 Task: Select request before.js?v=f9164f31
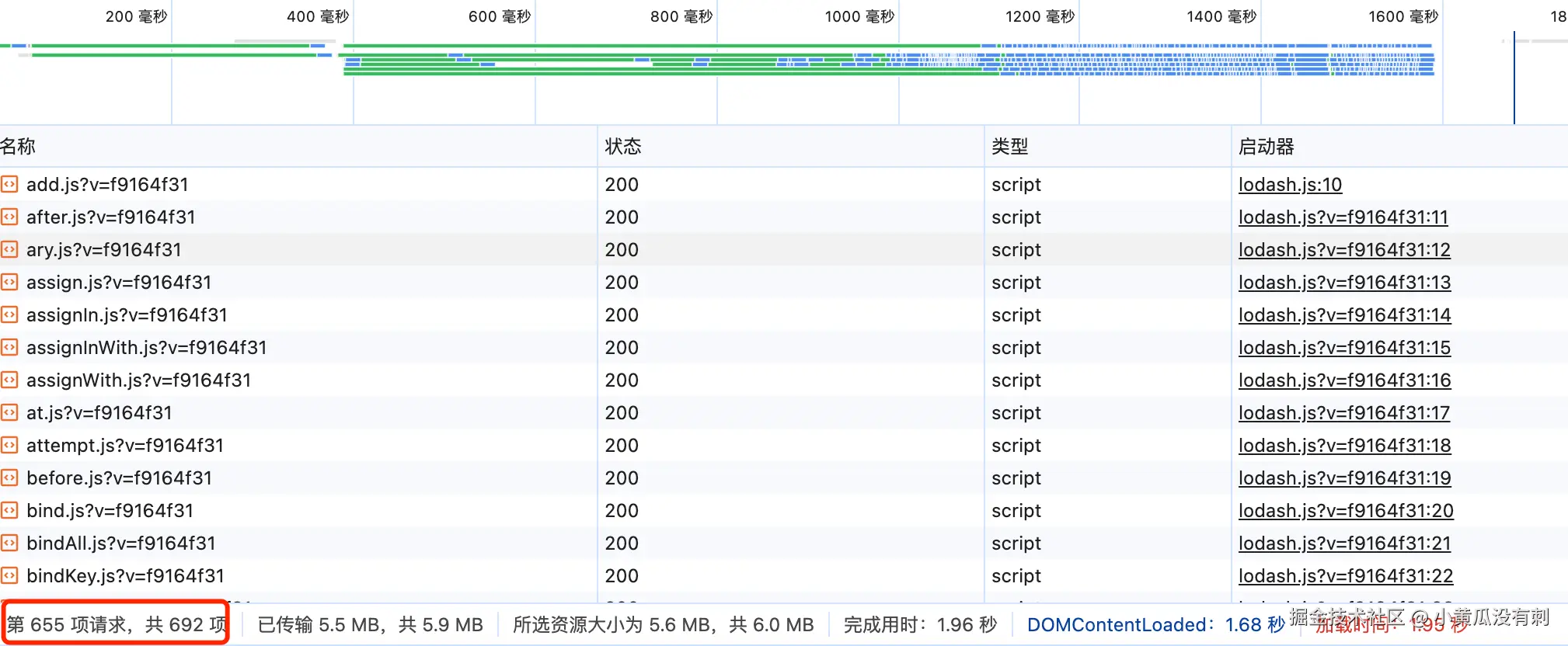pos(119,478)
